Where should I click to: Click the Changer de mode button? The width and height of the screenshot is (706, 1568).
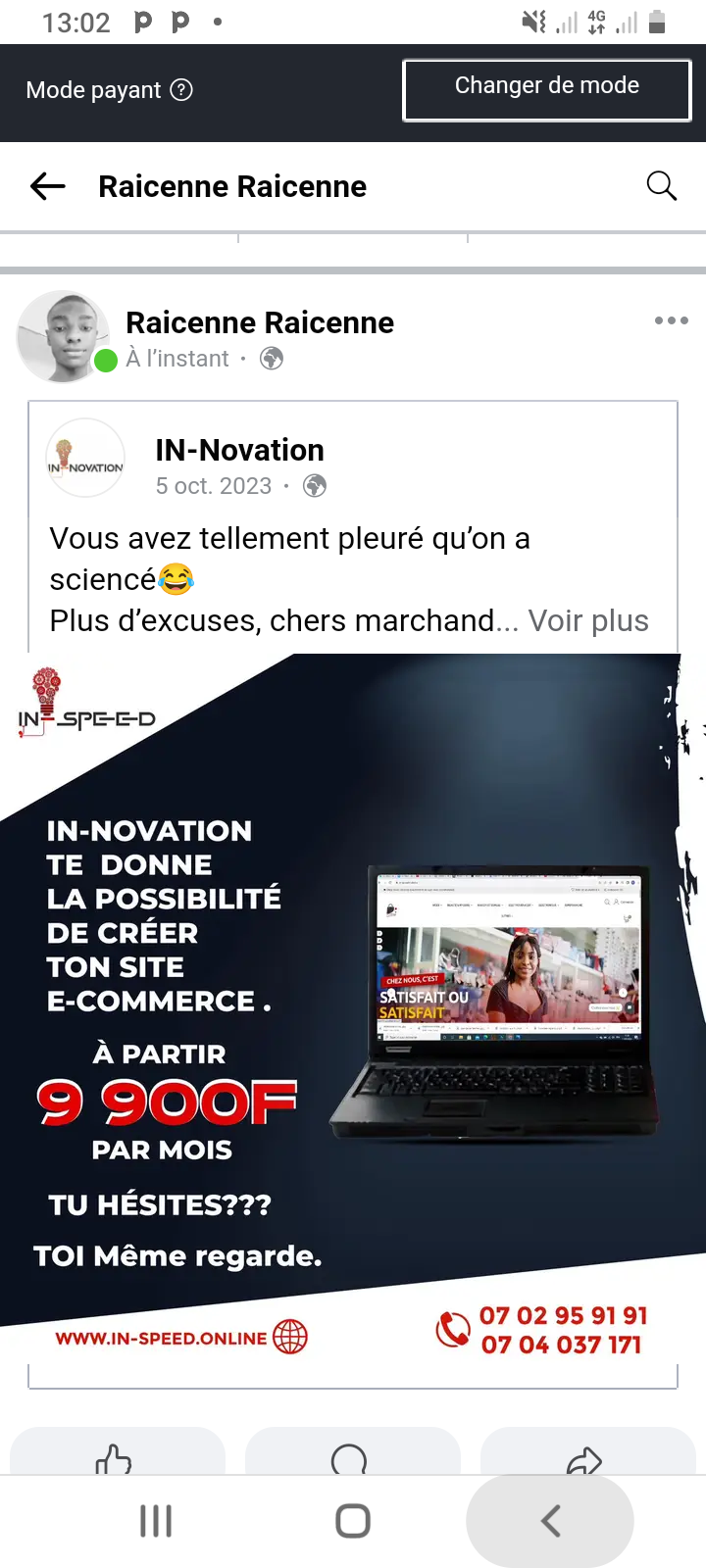pyautogui.click(x=547, y=90)
